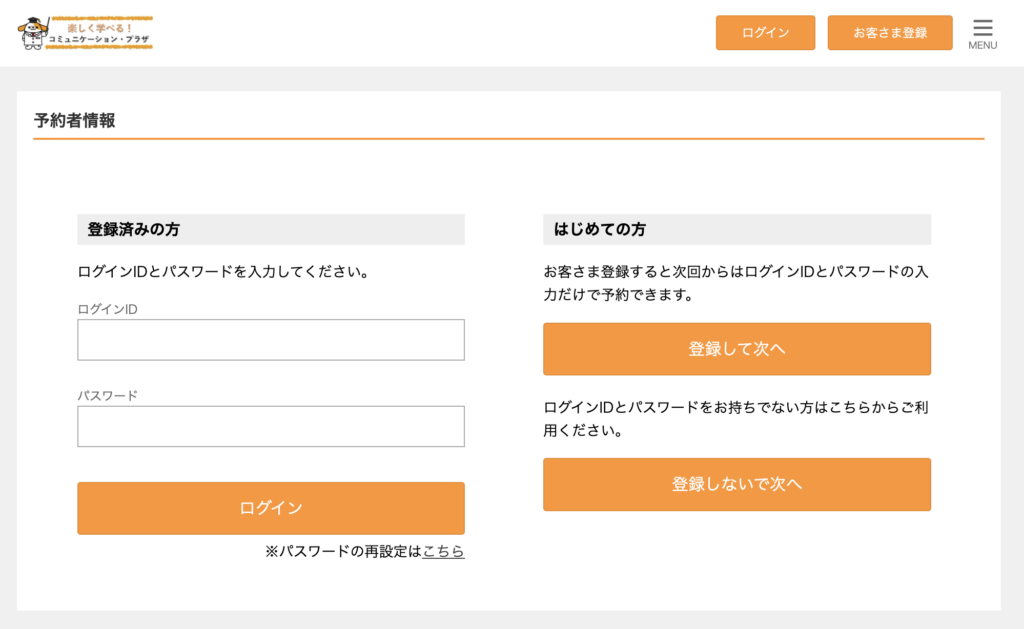Click the ログインIDとパスワードを入力してください instruction text
This screenshot has height=629, width=1024.
pos(225,271)
